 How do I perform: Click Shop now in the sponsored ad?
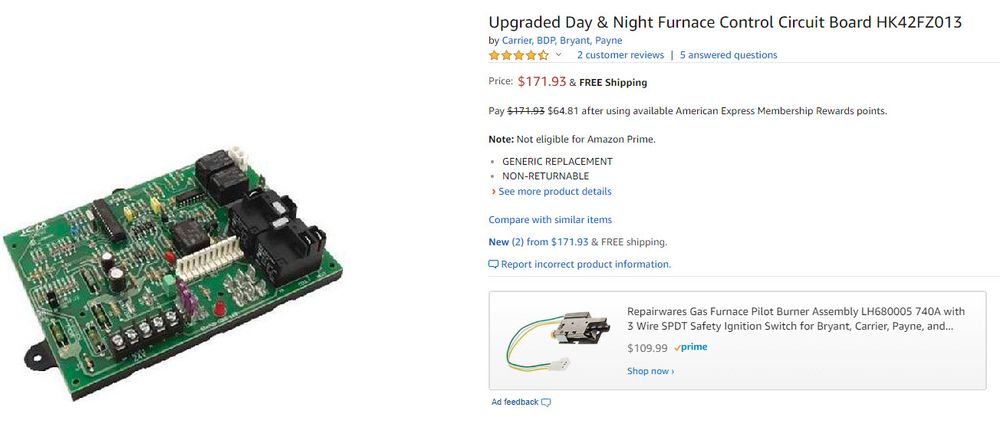pos(650,371)
